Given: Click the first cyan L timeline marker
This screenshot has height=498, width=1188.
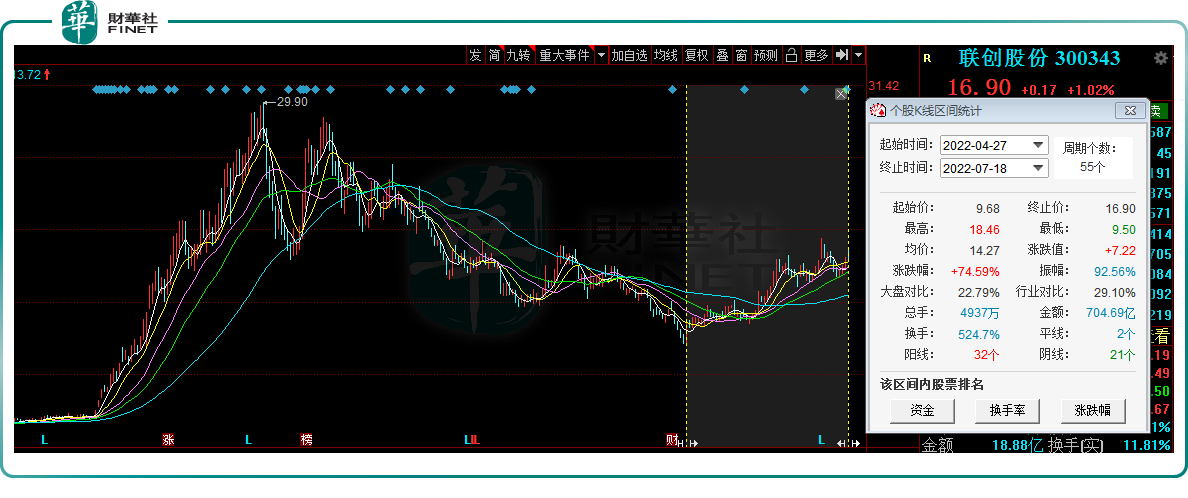Looking at the screenshot, I should click(45, 440).
